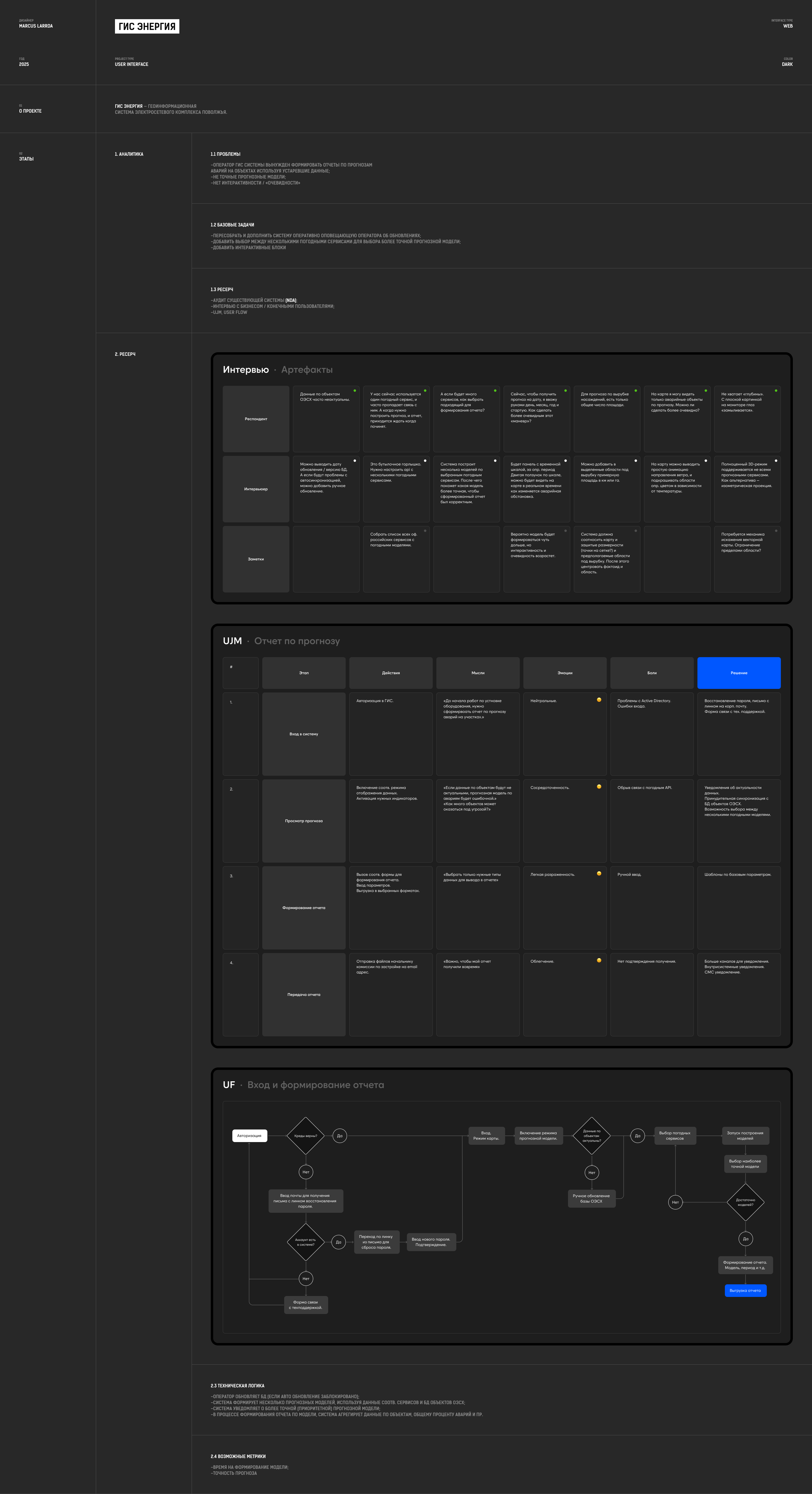Click the blue Решение column header
This screenshot has height=1494, width=812.
coord(738,673)
